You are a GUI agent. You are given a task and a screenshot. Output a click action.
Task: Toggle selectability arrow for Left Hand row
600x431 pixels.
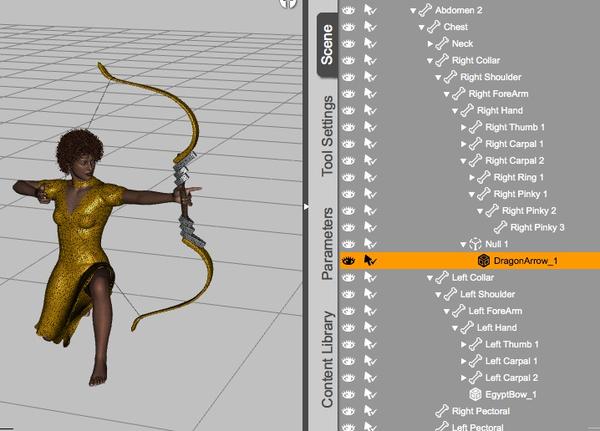370,327
